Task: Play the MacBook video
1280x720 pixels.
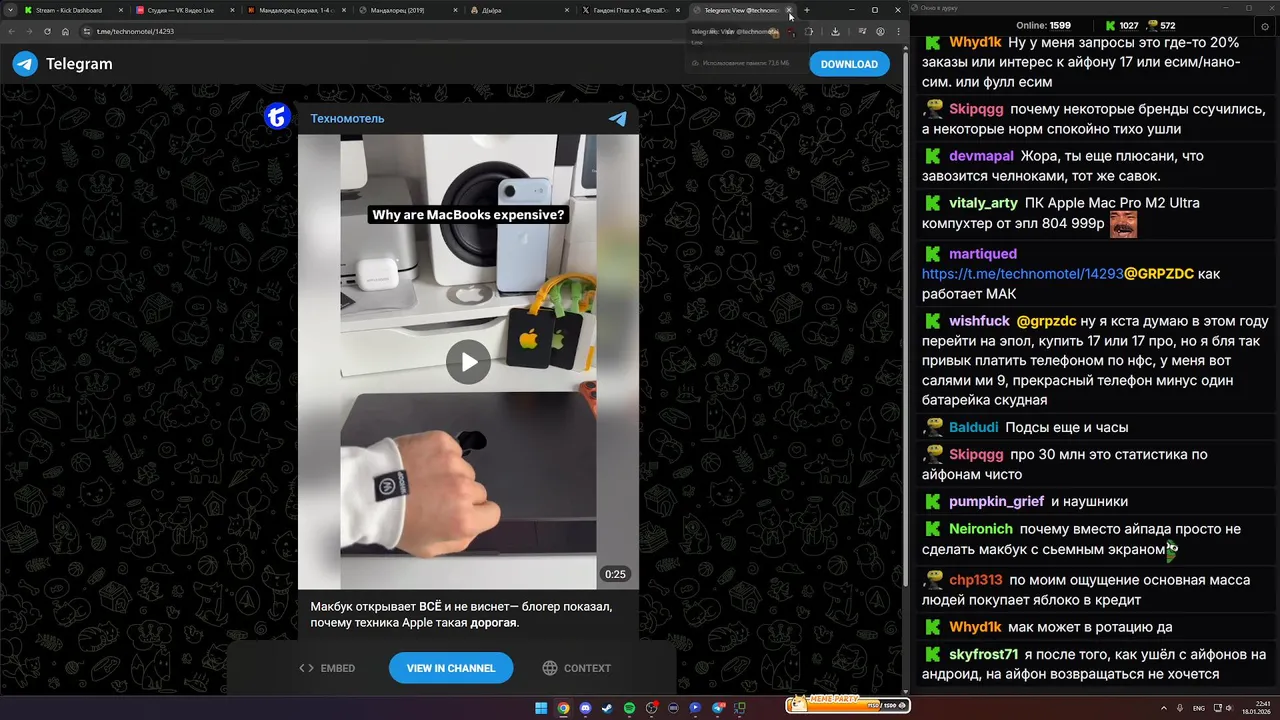Action: click(468, 362)
